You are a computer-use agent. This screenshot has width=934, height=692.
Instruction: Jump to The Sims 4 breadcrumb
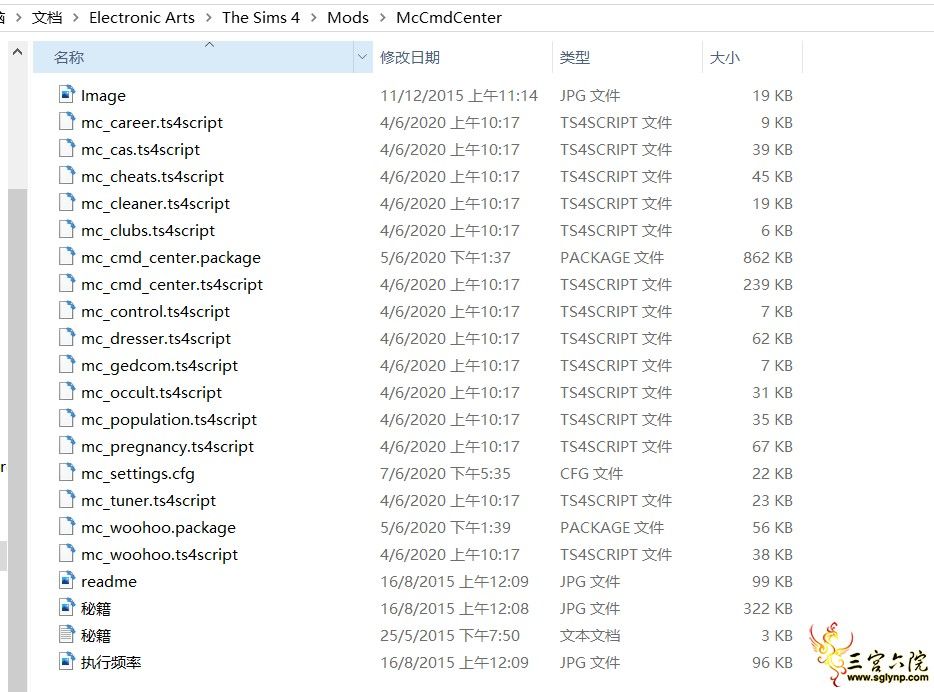[261, 18]
